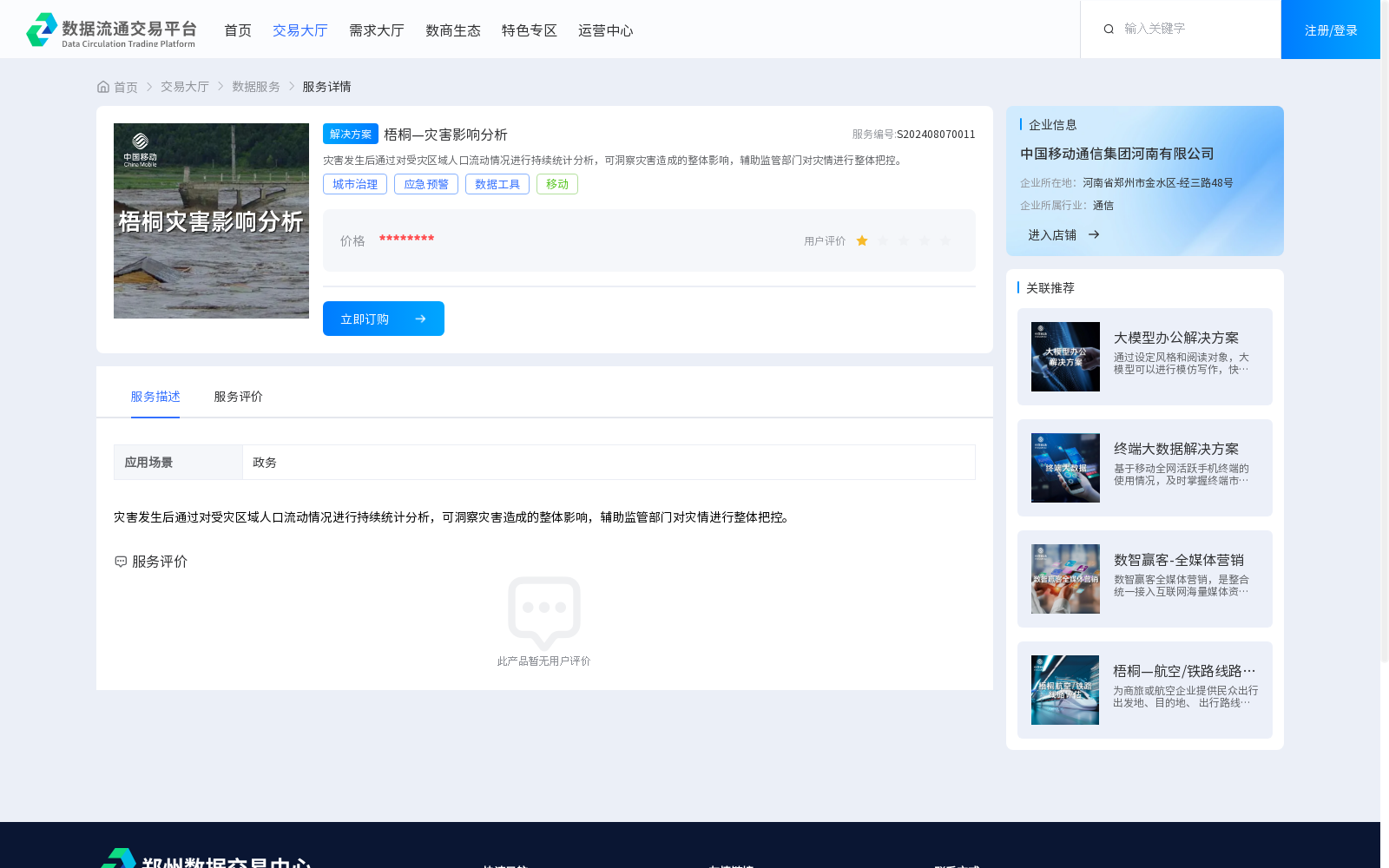Click address 河南省郑州市金水区-经三路48号
Image resolution: width=1389 pixels, height=868 pixels.
1158,183
